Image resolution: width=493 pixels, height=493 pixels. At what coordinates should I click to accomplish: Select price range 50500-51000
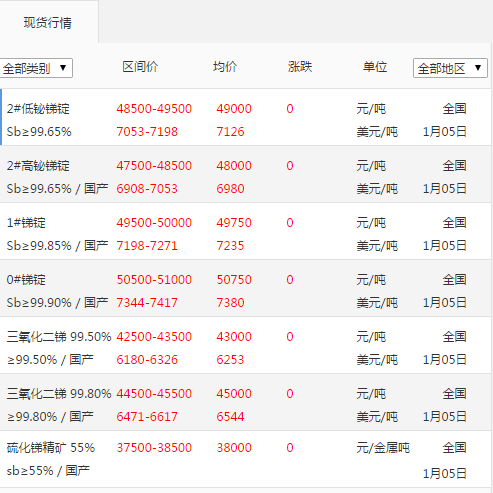click(154, 280)
